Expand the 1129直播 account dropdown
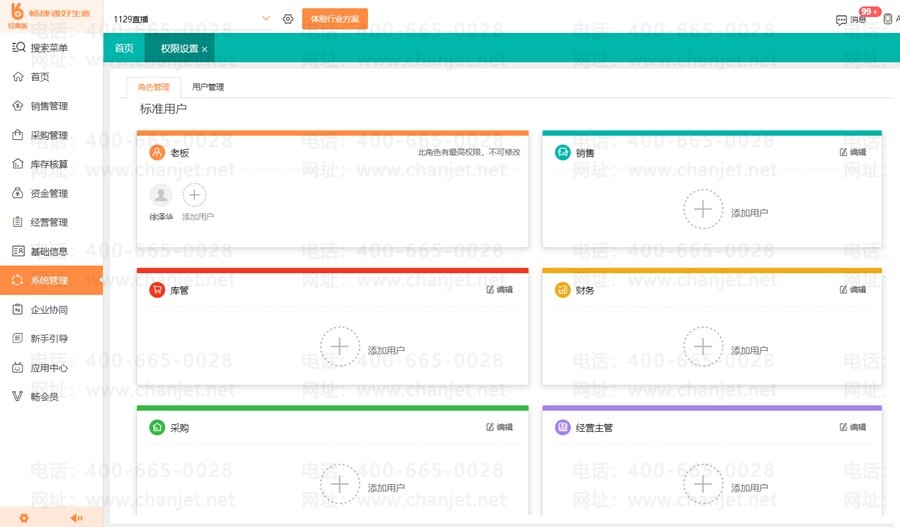 [x=266, y=18]
